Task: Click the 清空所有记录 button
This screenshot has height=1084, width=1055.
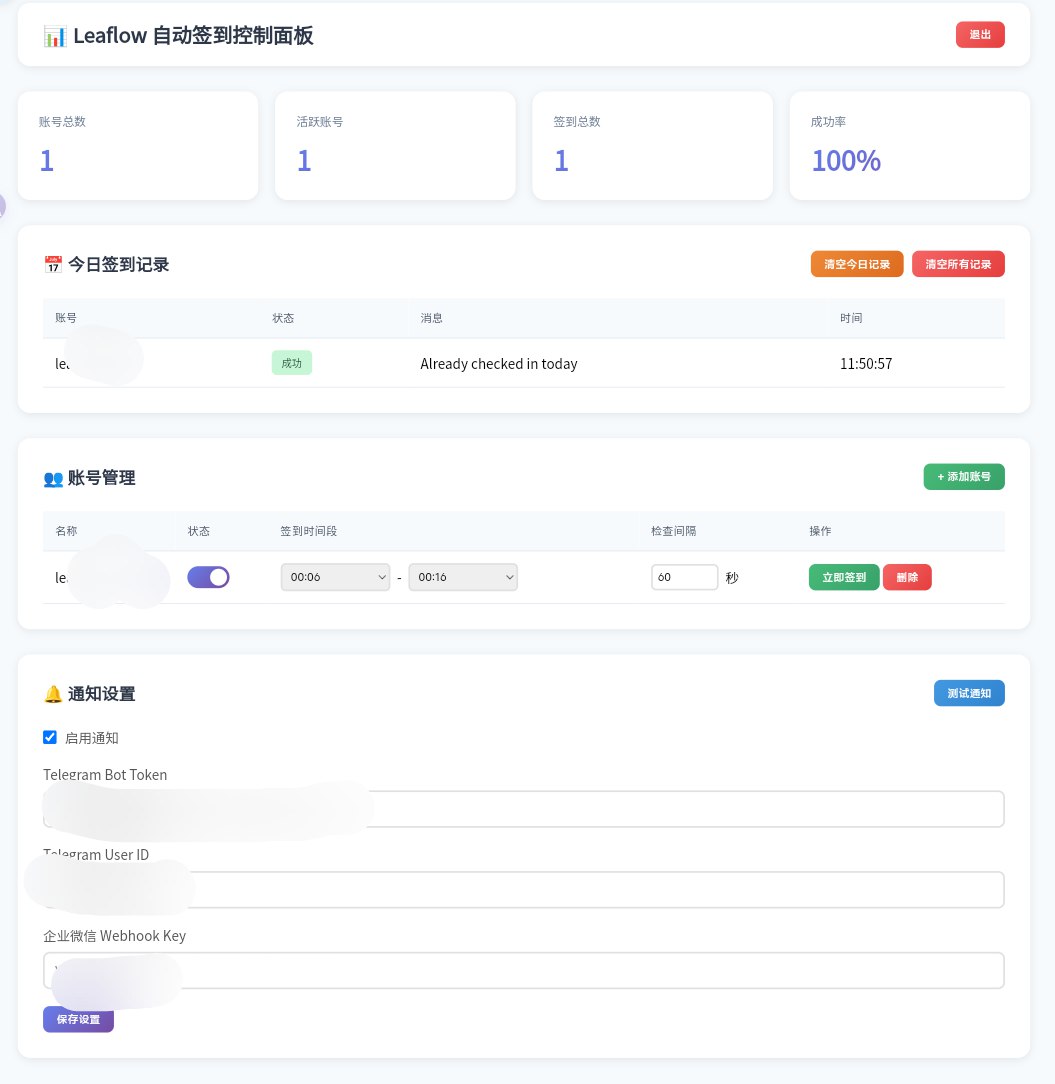Action: click(958, 264)
